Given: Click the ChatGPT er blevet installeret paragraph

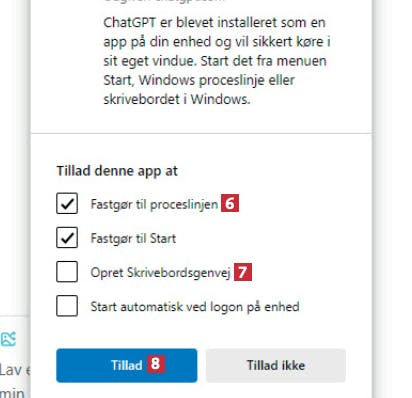Looking at the screenshot, I should click(x=217, y=61).
